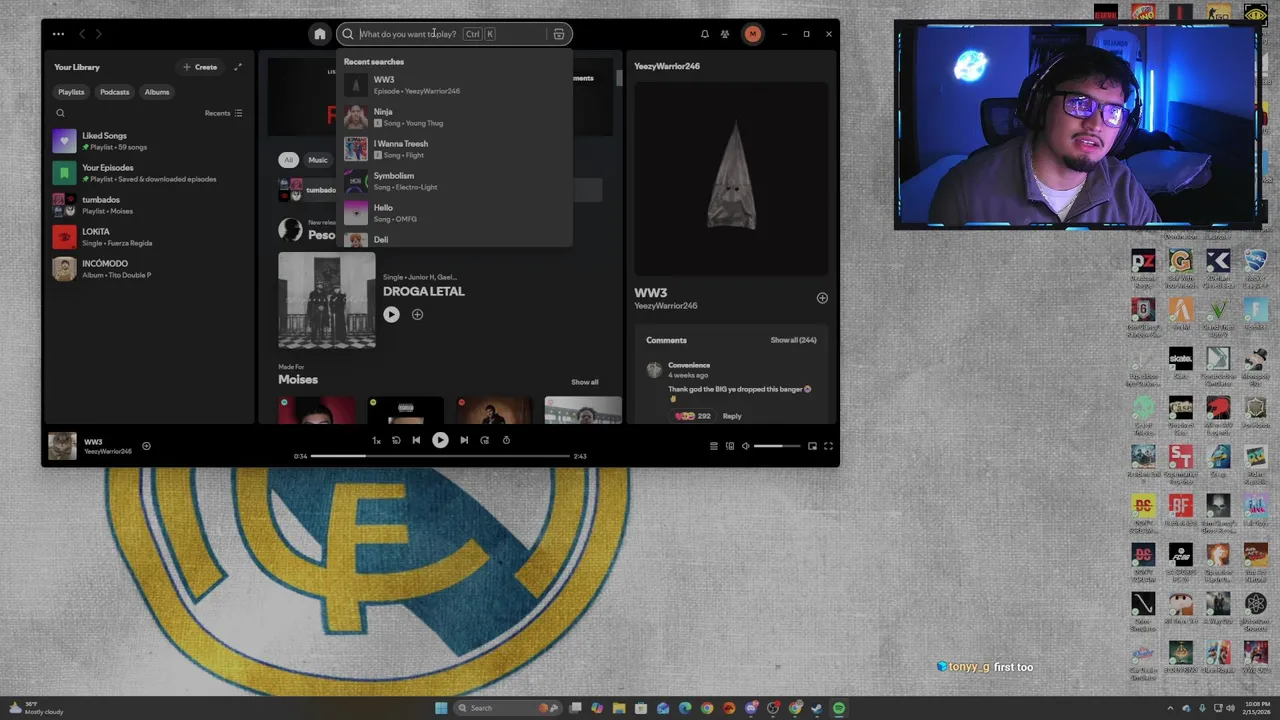Click WW3 cover art in player bar
This screenshot has height=720, width=1280.
pos(62,446)
